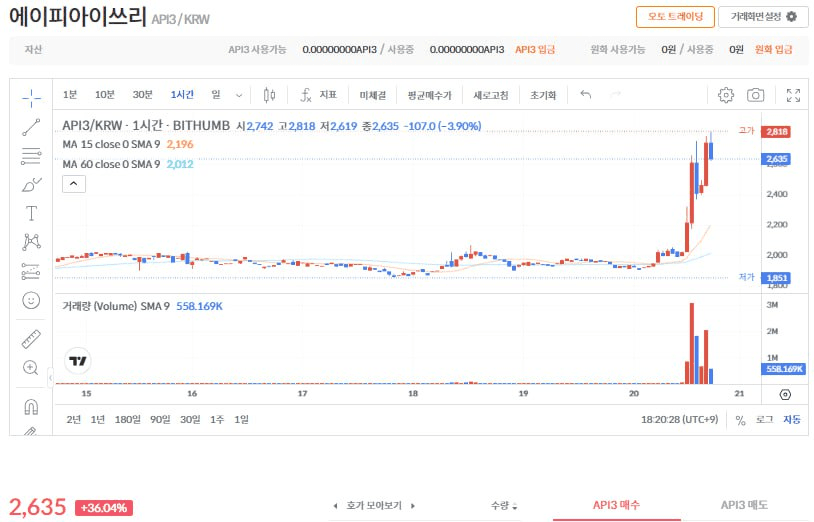This screenshot has height=522, width=814.
Task: Take a chart snapshot with camera icon
Action: tap(755, 95)
